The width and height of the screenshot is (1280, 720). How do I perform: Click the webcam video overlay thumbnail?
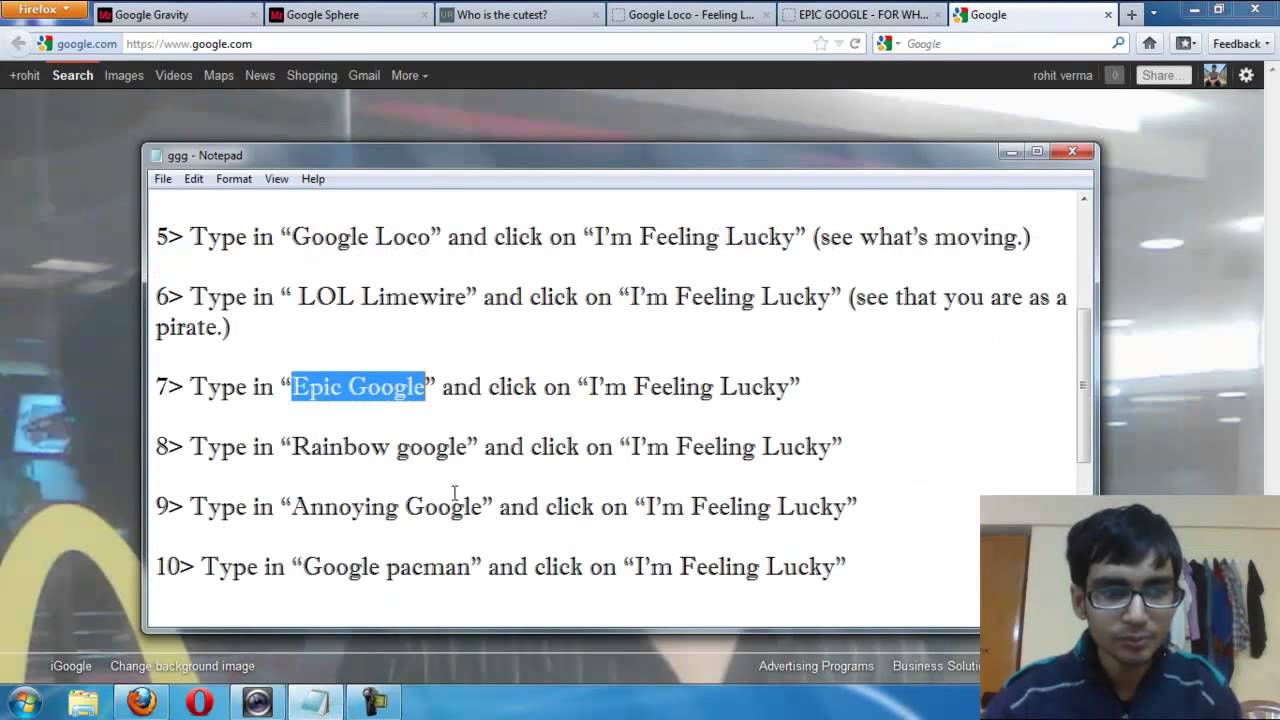pos(1130,607)
